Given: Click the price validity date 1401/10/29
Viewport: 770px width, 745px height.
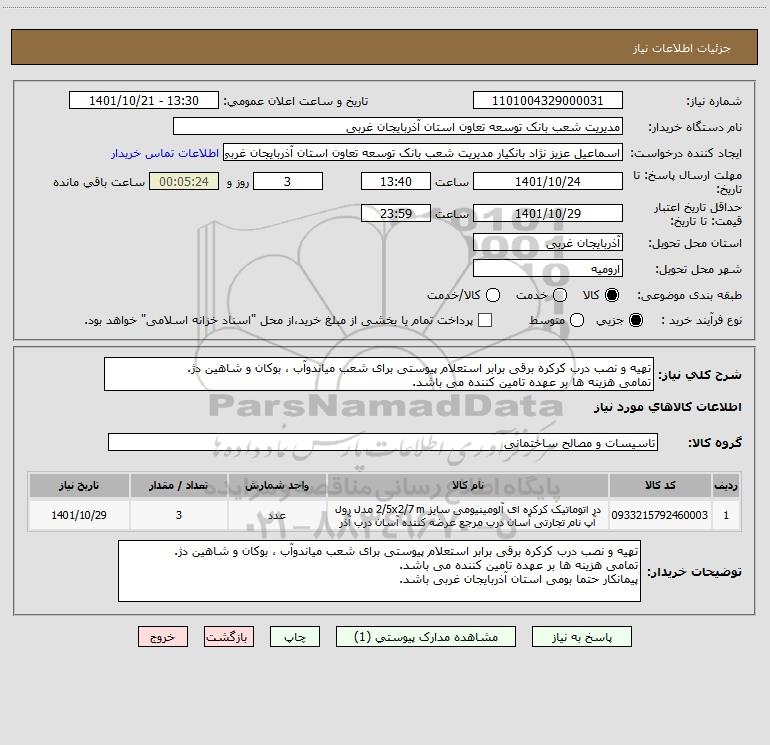Looking at the screenshot, I should pos(548,213).
